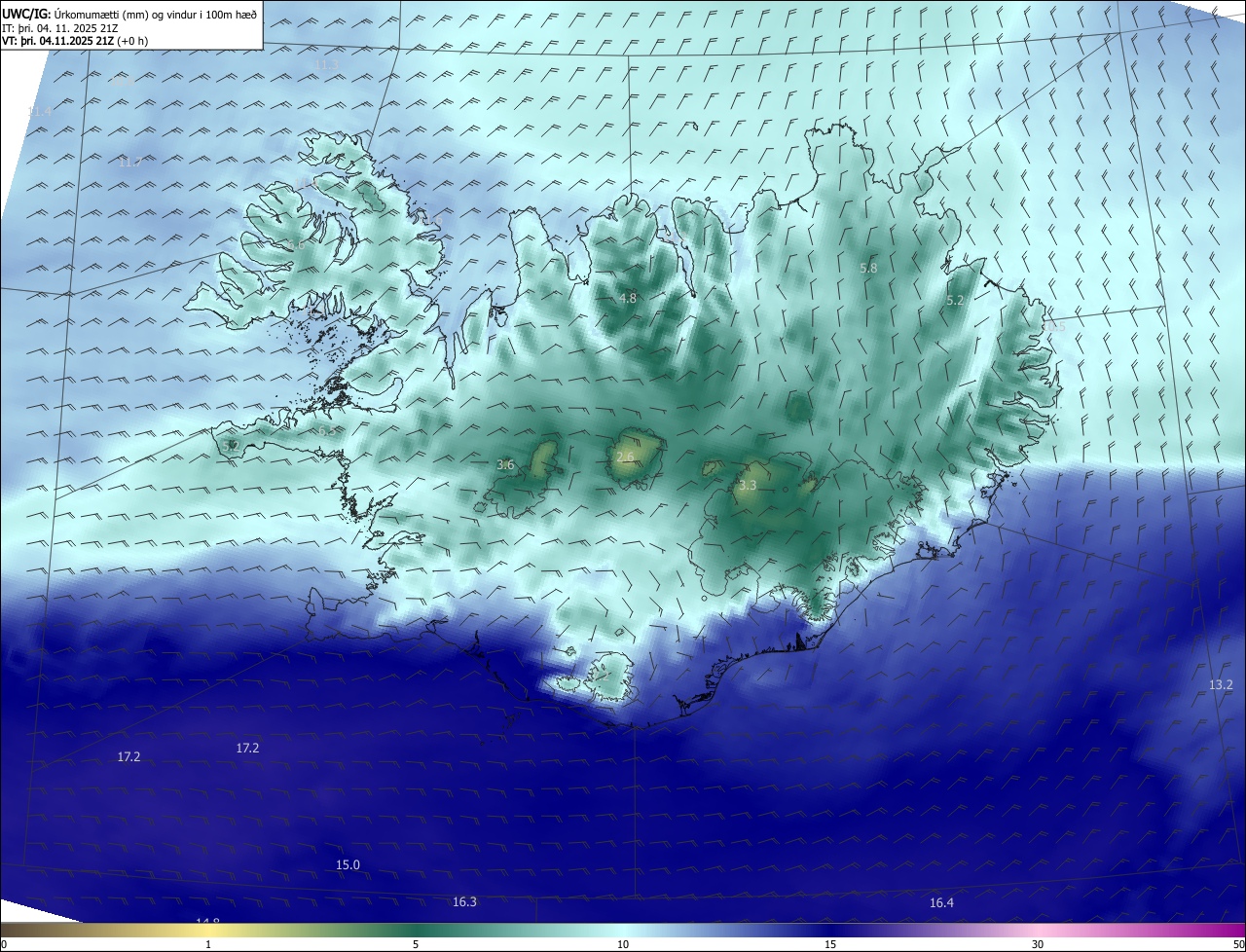This screenshot has height=952, width=1246.
Task: Click the 16.4 value label
Action: (941, 902)
